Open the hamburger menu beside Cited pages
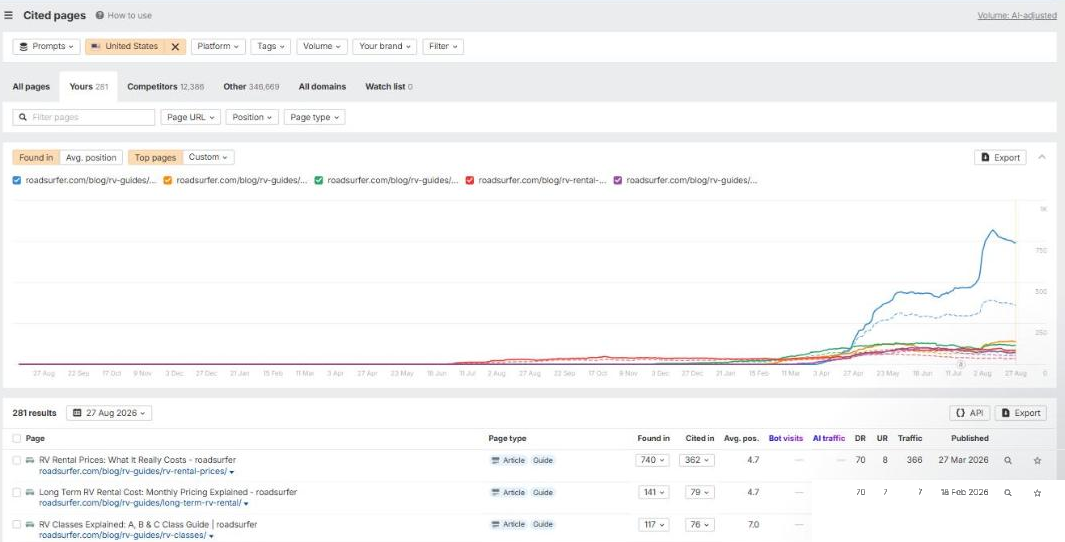This screenshot has width=1065, height=542. pyautogui.click(x=8, y=15)
